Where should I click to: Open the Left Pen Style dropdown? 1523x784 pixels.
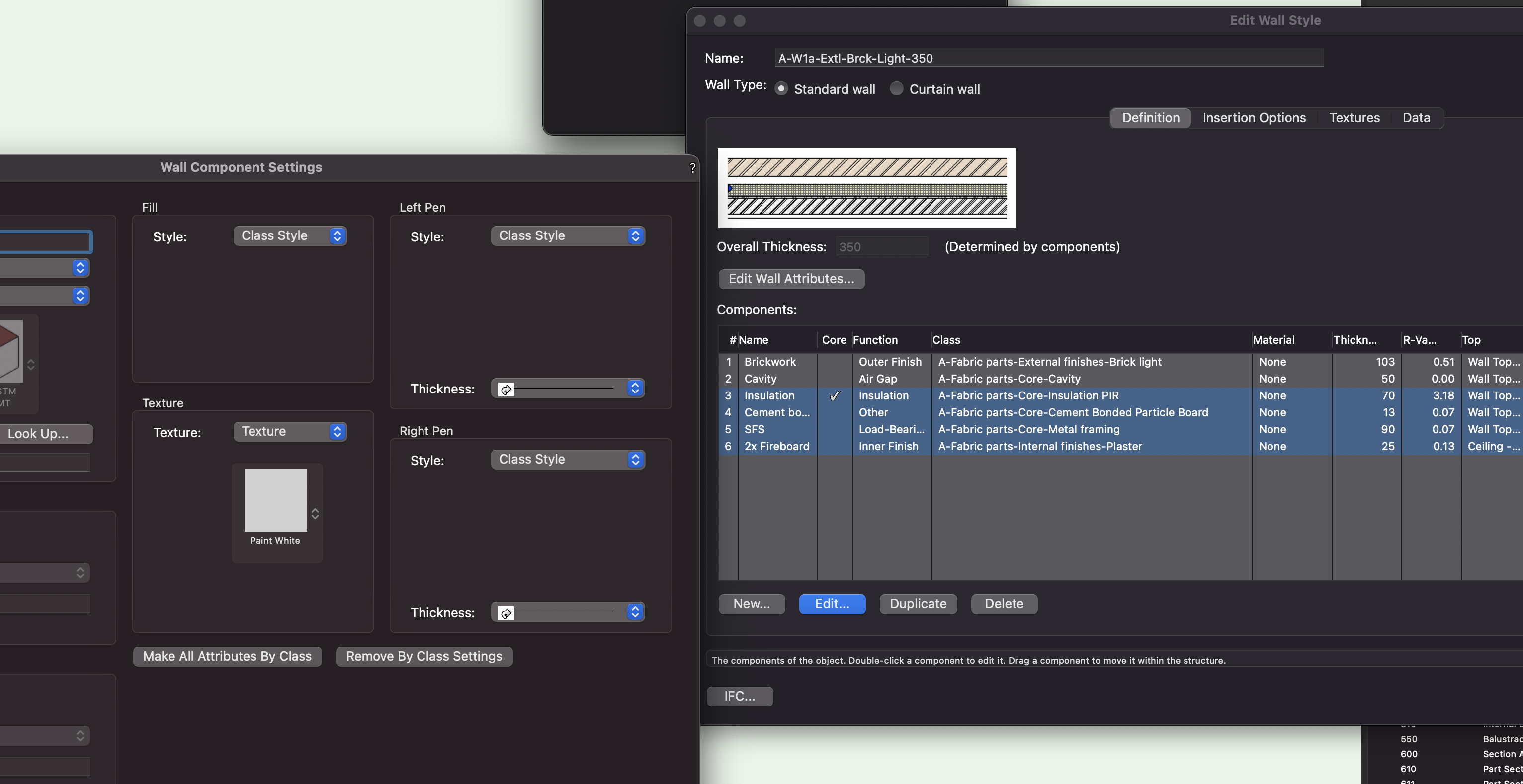click(568, 235)
